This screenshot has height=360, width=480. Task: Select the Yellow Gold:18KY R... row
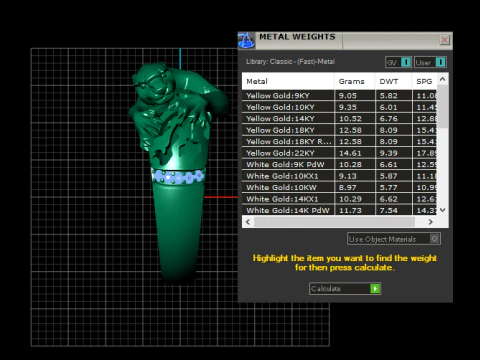339,141
